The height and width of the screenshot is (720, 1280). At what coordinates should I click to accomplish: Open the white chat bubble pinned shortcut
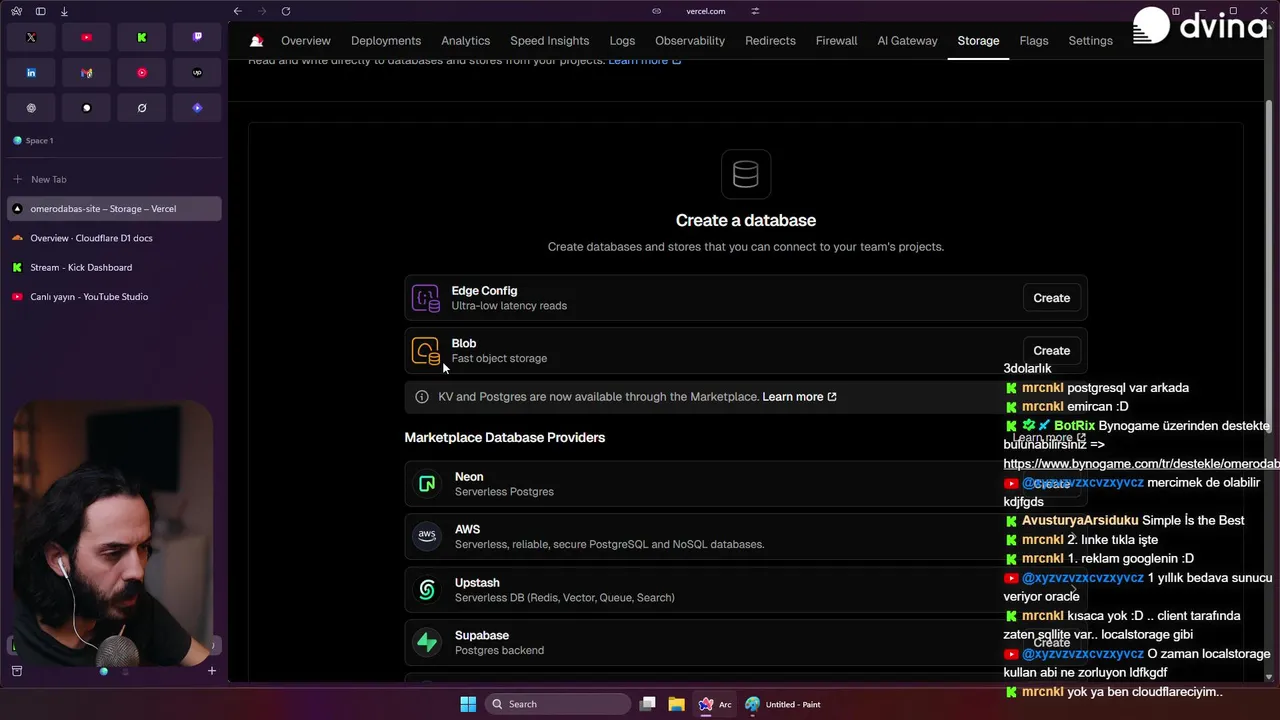click(x=86, y=108)
